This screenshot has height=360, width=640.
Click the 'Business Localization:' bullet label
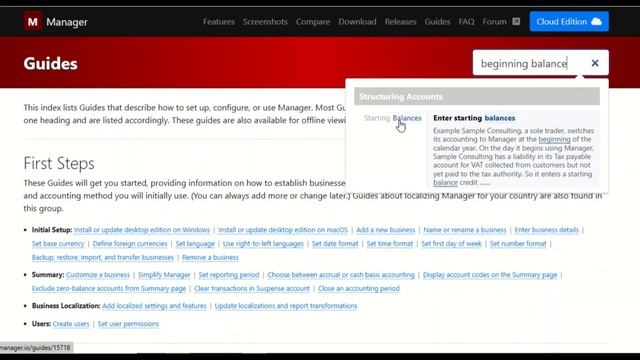pos(66,306)
